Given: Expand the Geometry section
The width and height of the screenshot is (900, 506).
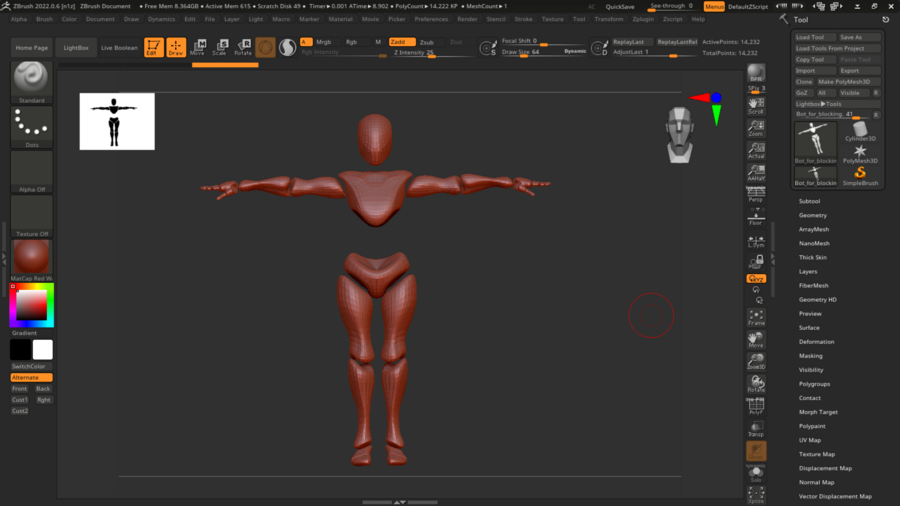Looking at the screenshot, I should coord(812,215).
